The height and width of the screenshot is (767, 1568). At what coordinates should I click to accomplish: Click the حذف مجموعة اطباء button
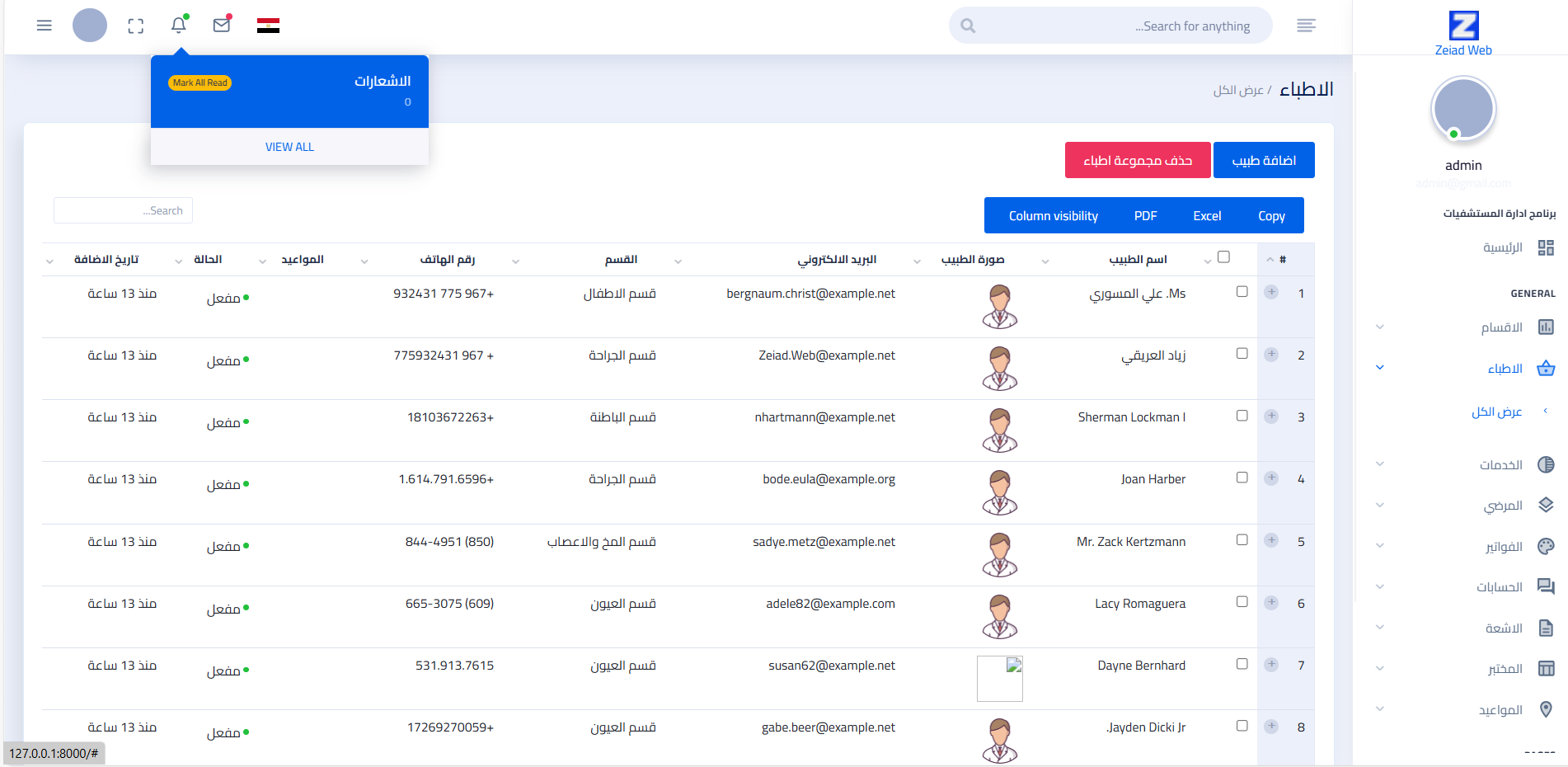coord(1138,160)
